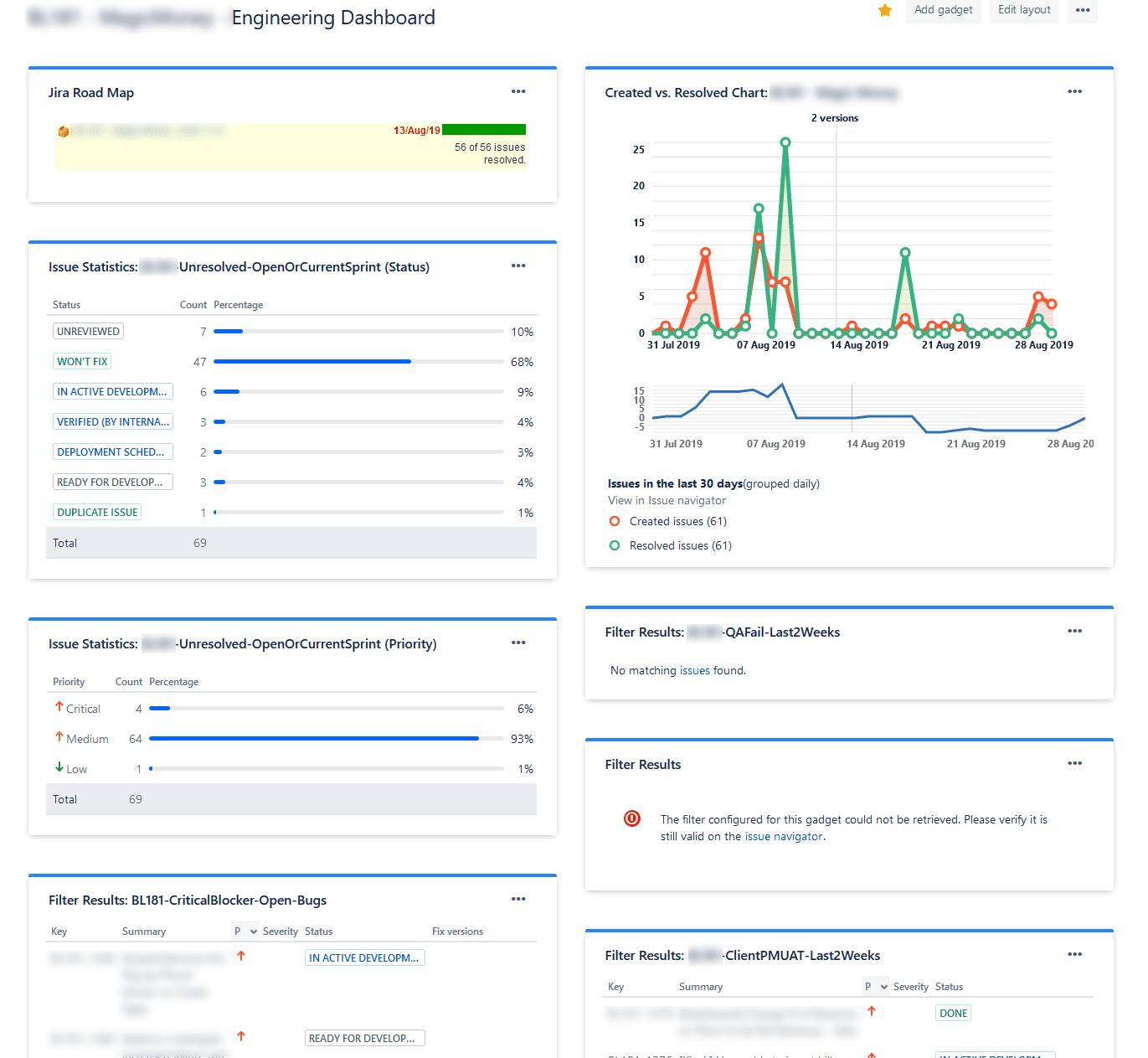Open Issue Statistics (Priority) gadget options menu
1148x1058 pixels.
coord(518,643)
